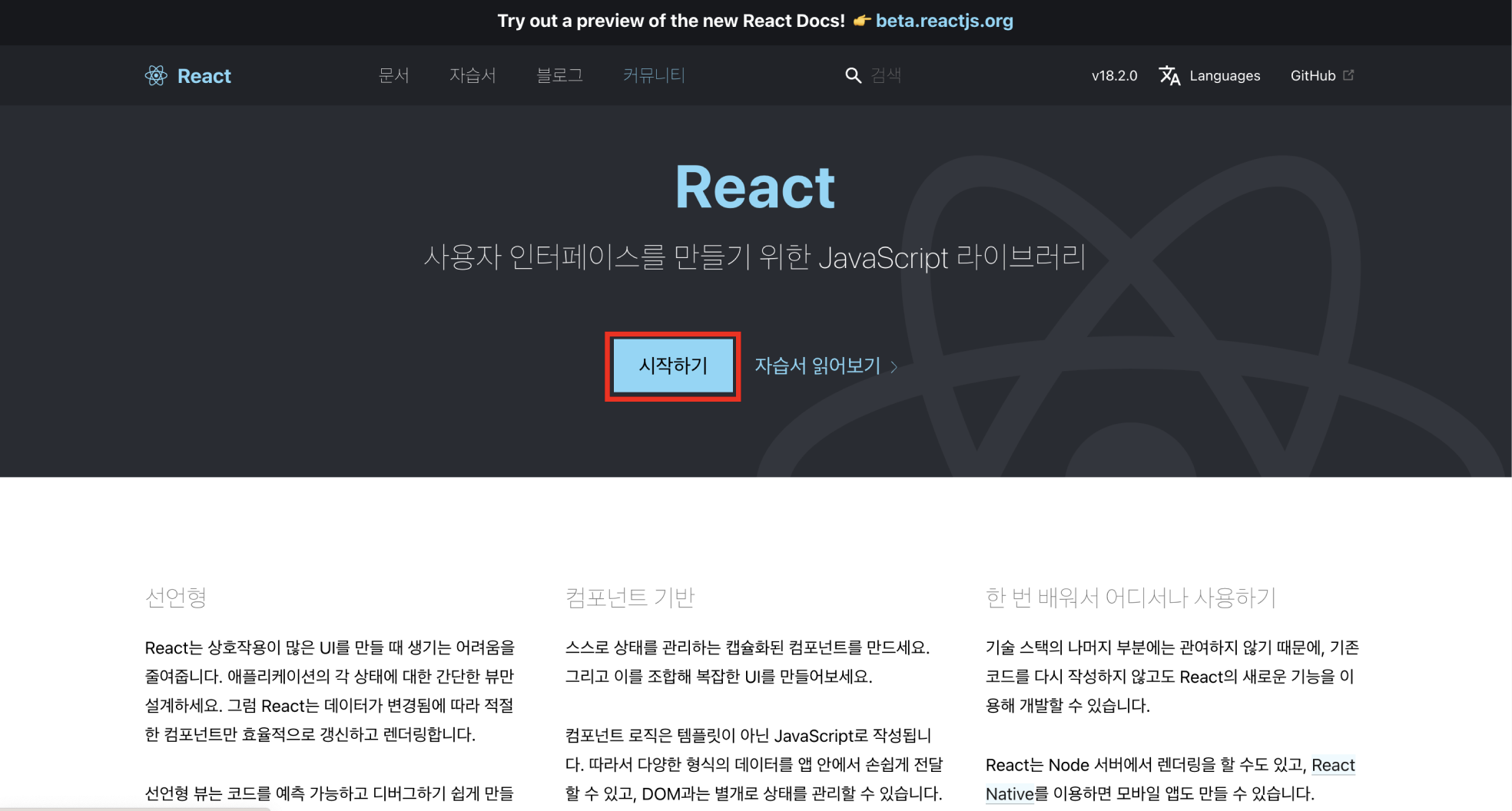Open 자습서 읽어보기 tutorial link

817,366
